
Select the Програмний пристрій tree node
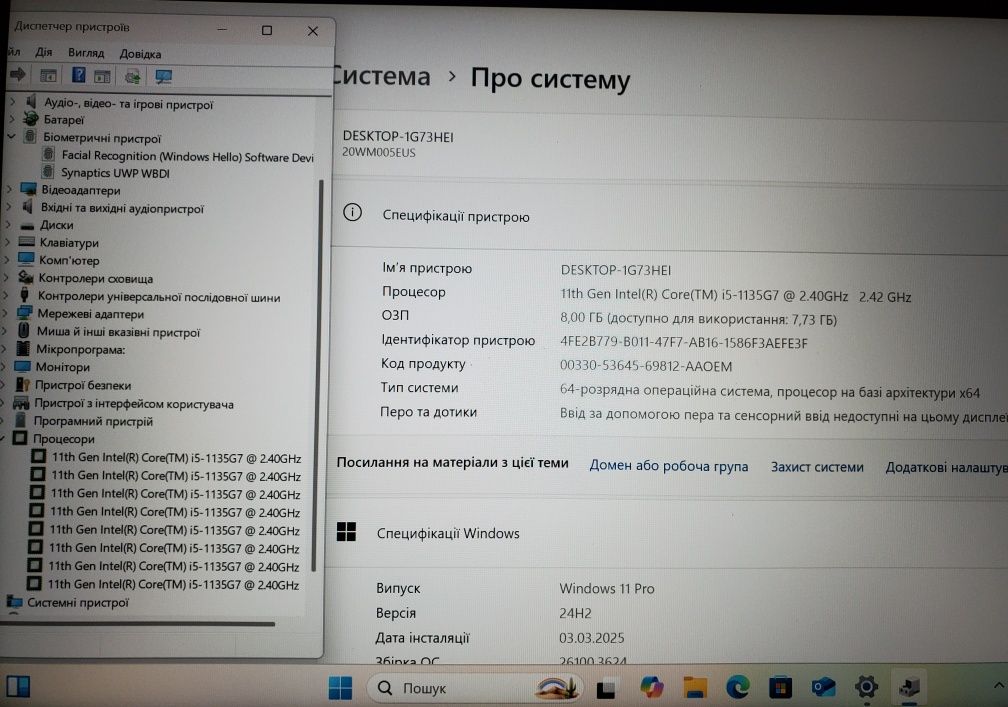click(93, 422)
